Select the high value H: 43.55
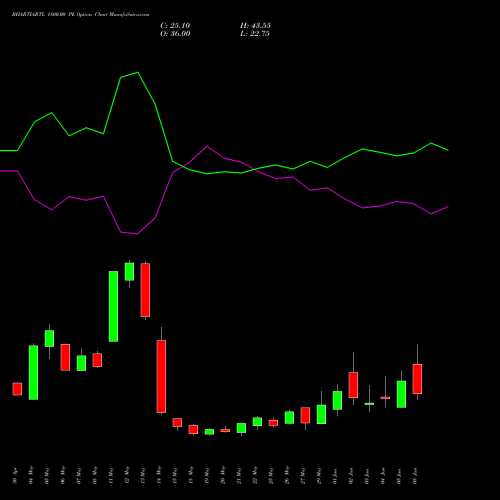 [x=255, y=26]
